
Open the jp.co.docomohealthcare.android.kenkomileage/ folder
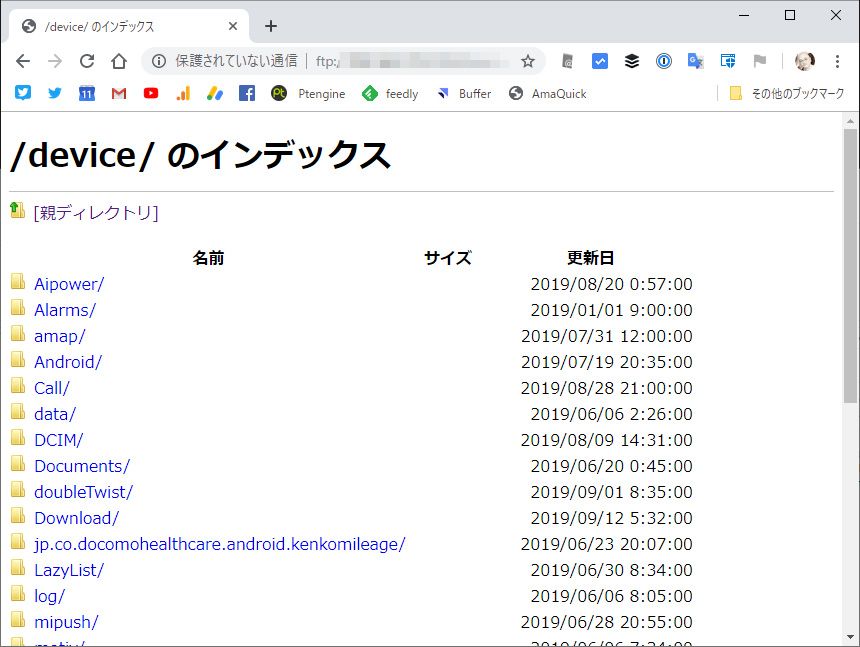(219, 544)
